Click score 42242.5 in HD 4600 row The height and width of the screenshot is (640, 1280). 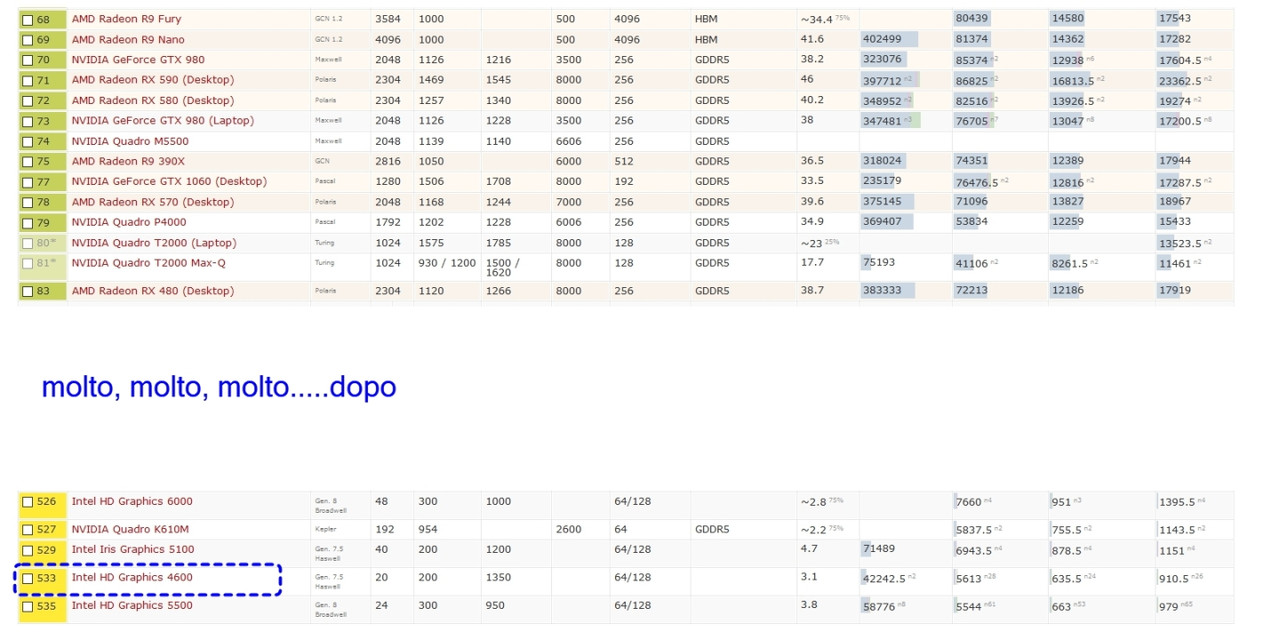tap(885, 578)
